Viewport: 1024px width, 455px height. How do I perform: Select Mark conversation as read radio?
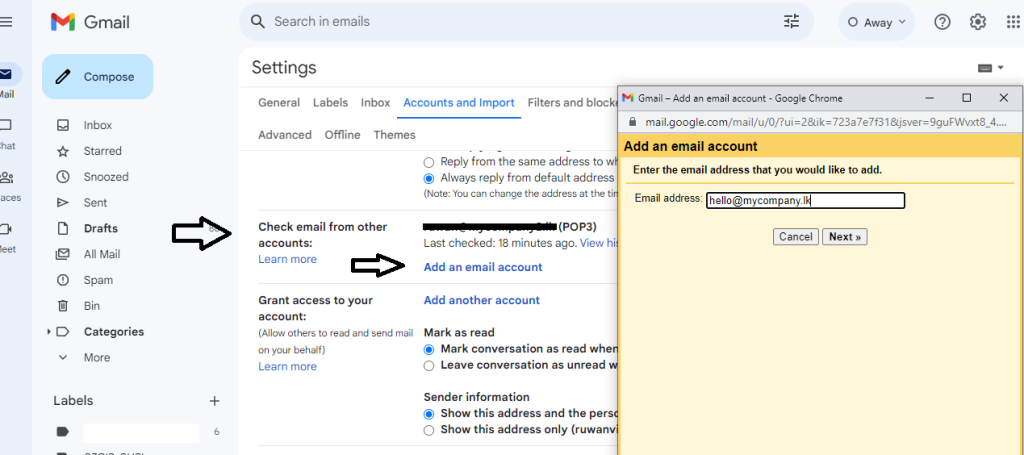[428, 349]
